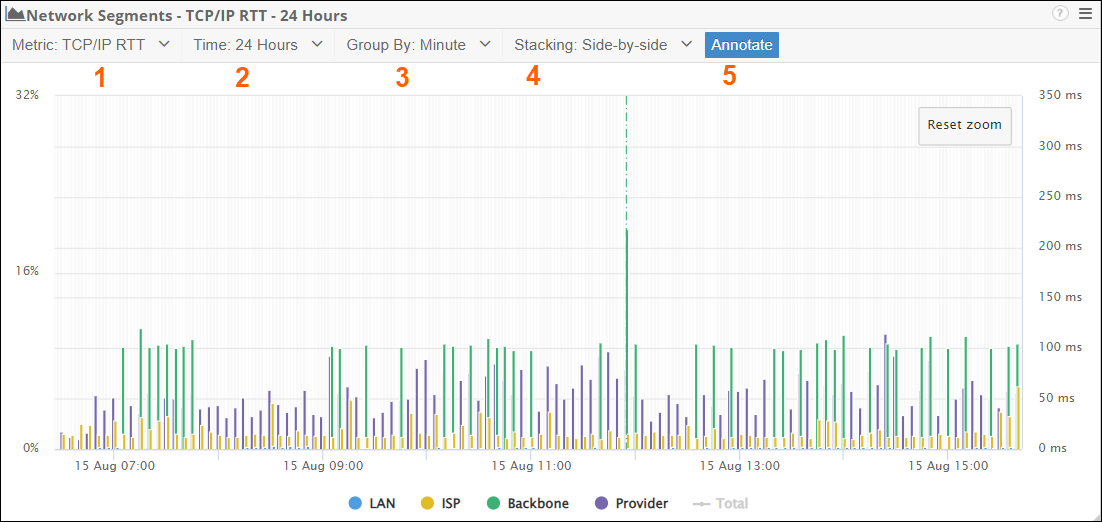The image size is (1102, 522).
Task: Click the 15 Aug 13:00 axis label
Action: [740, 465]
